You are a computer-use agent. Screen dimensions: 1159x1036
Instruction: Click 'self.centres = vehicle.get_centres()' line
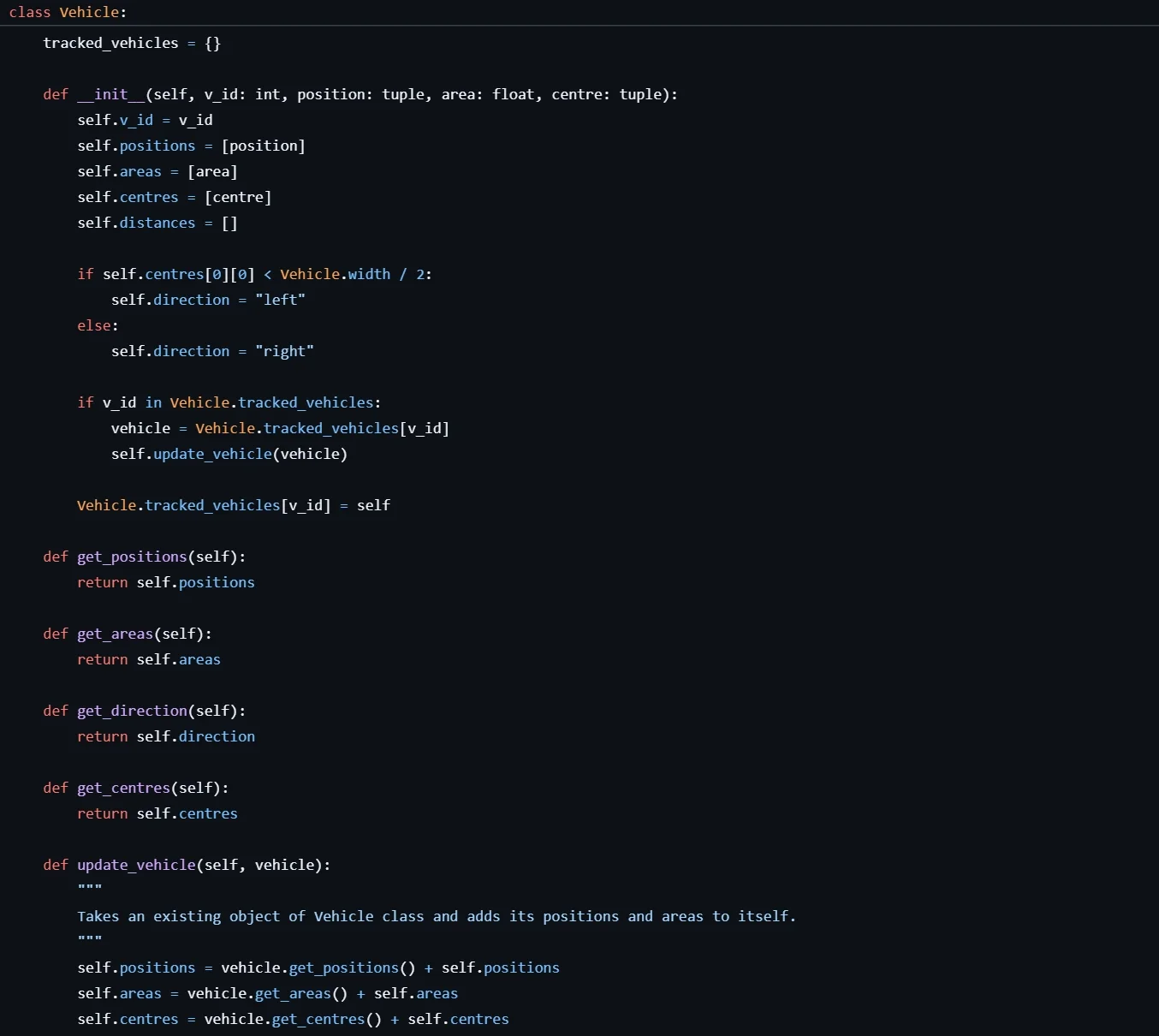click(293, 1019)
